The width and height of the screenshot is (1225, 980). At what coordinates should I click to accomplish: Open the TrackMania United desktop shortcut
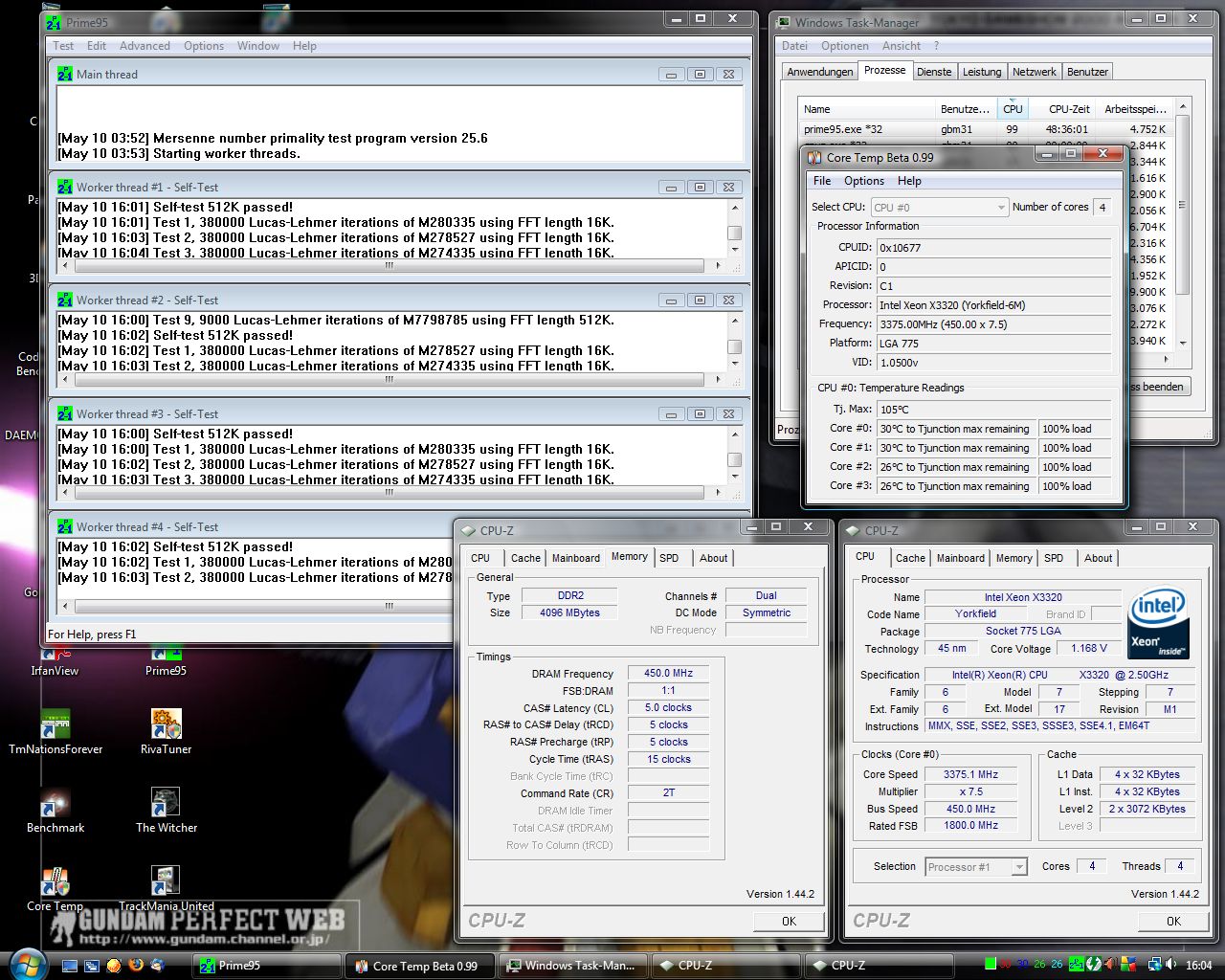(x=167, y=889)
